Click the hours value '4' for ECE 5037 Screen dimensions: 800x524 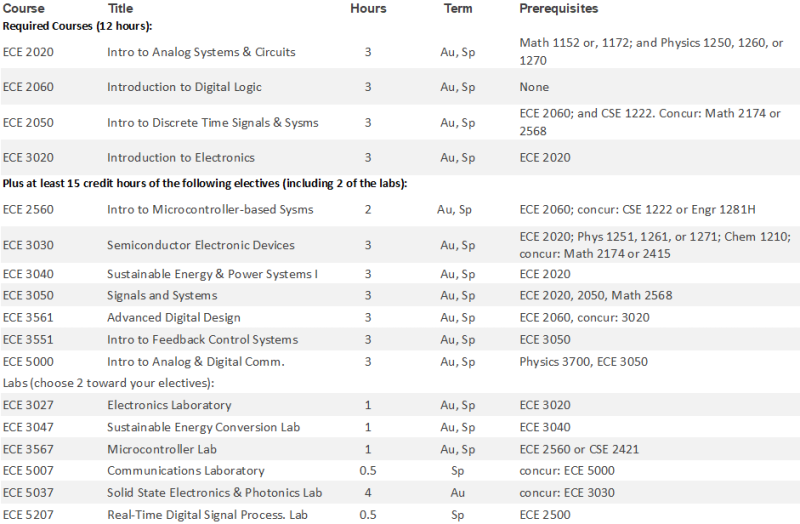(368, 493)
